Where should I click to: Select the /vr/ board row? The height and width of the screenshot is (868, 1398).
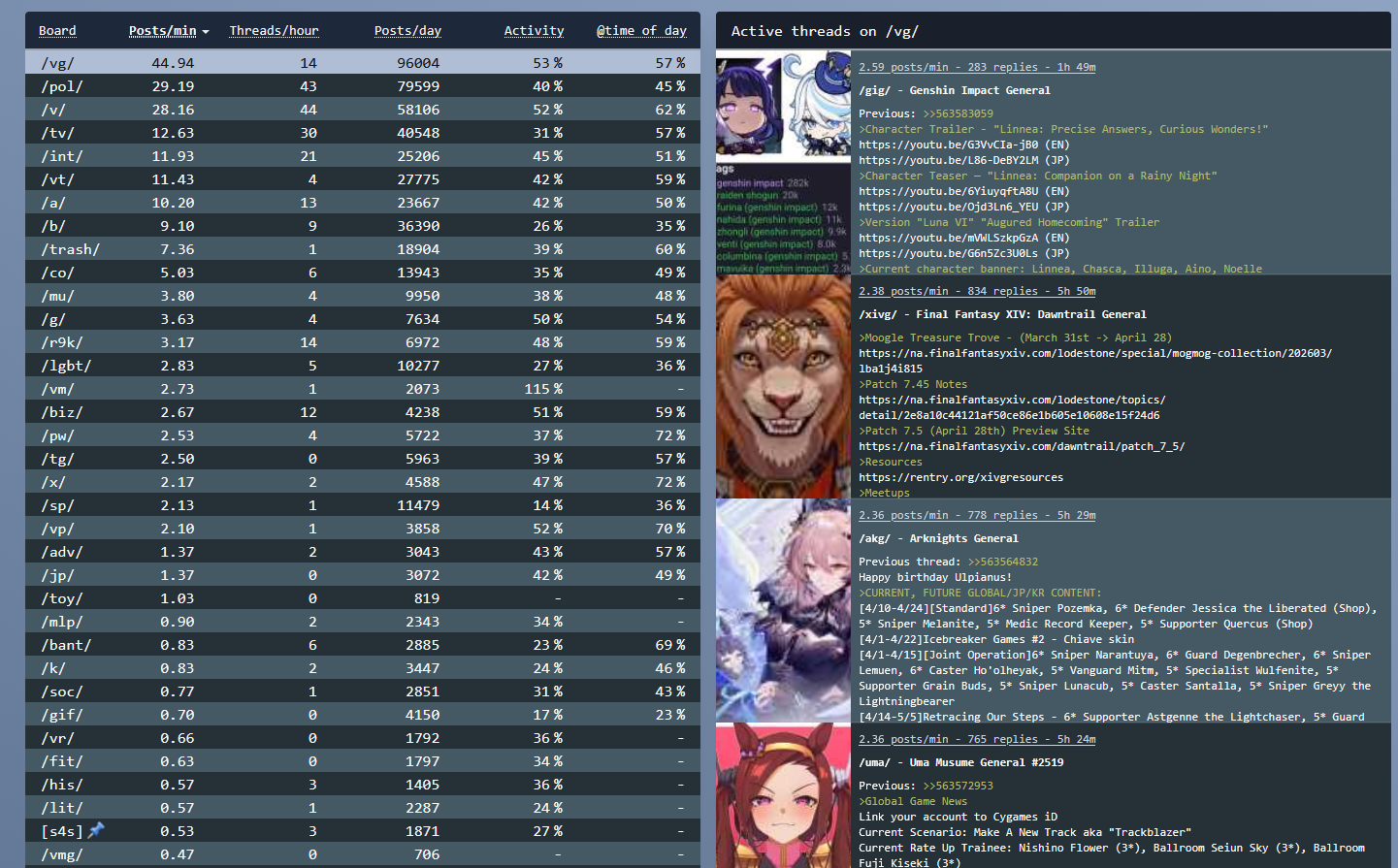coord(363,737)
